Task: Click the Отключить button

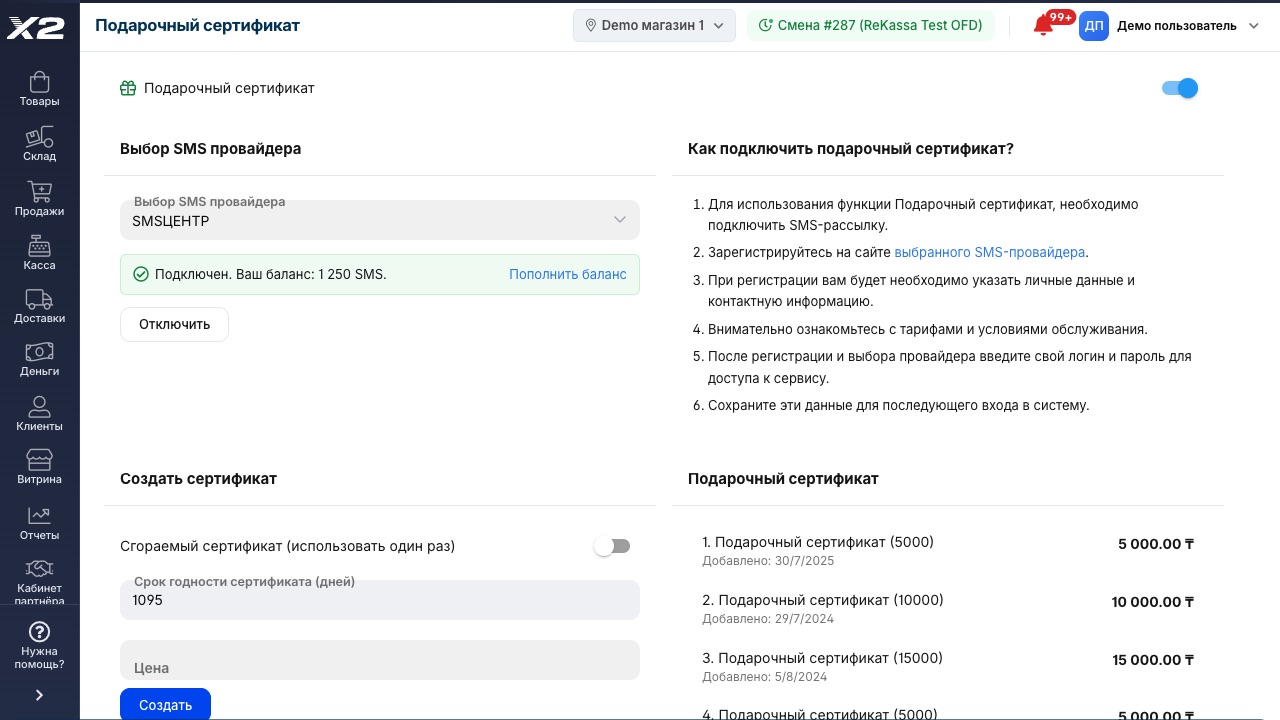Action: [174, 324]
